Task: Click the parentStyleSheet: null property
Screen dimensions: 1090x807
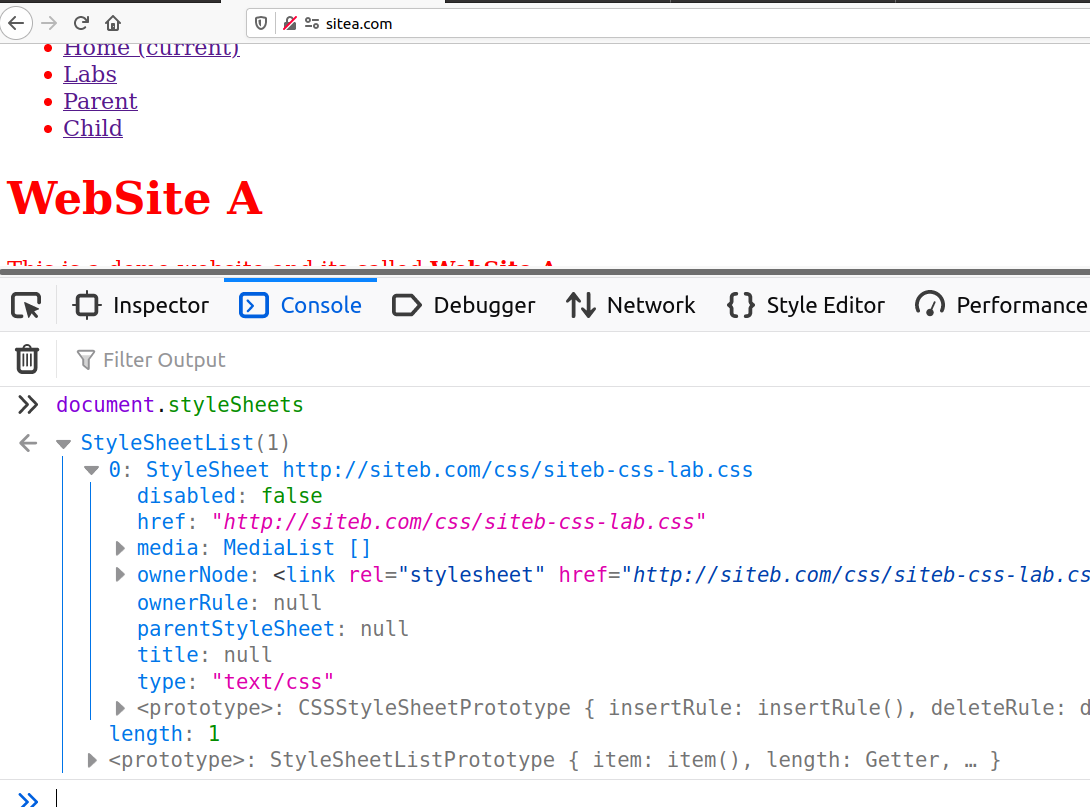Action: (x=272, y=628)
